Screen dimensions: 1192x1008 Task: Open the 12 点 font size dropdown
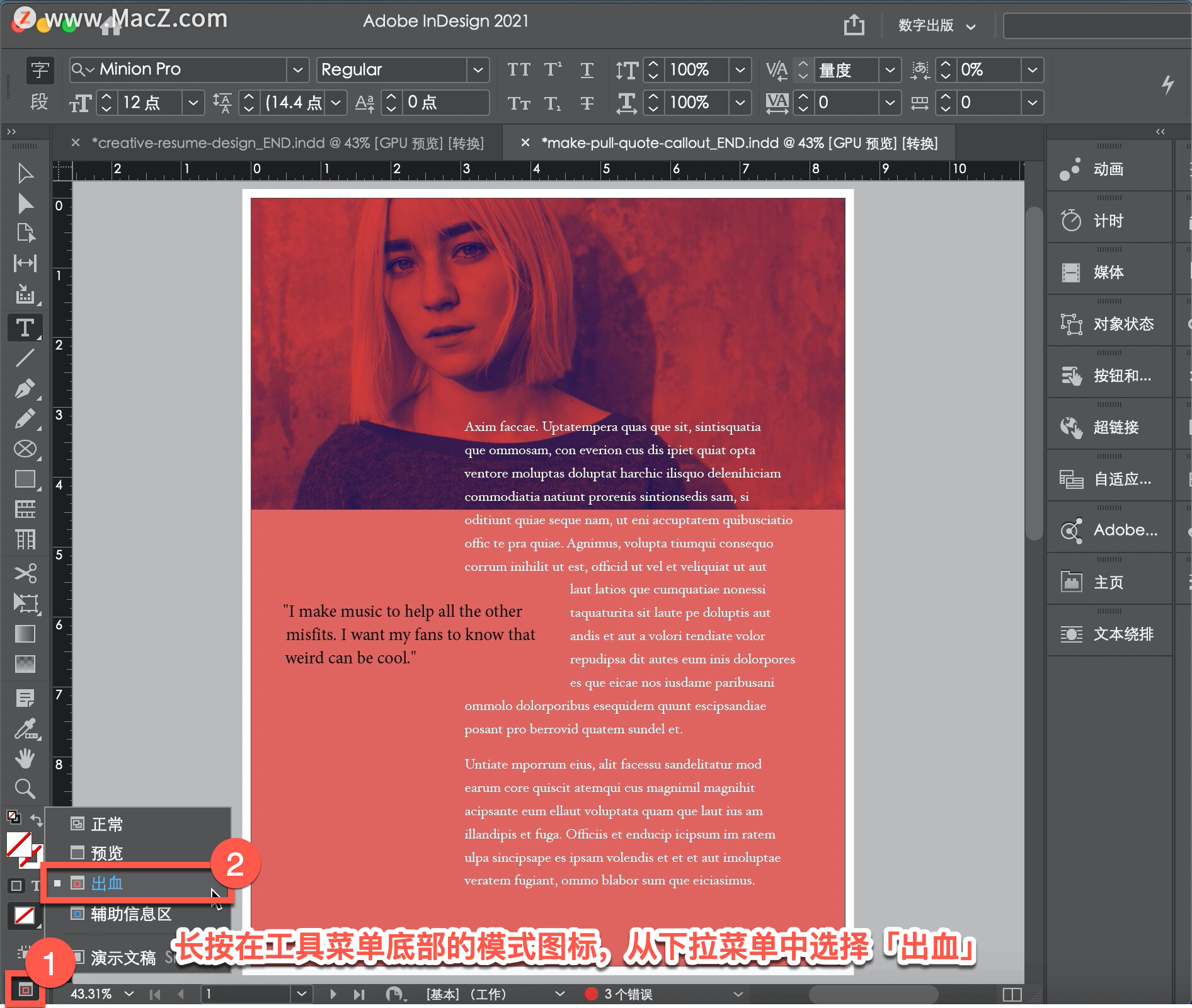193,102
